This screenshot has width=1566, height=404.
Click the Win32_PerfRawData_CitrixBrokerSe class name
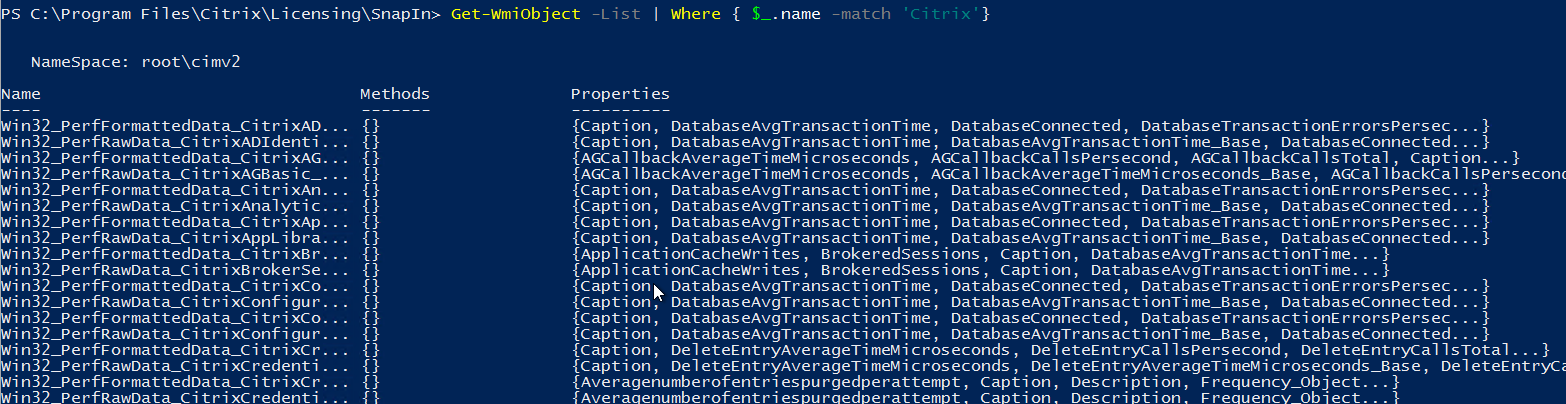pyautogui.click(x=175, y=270)
